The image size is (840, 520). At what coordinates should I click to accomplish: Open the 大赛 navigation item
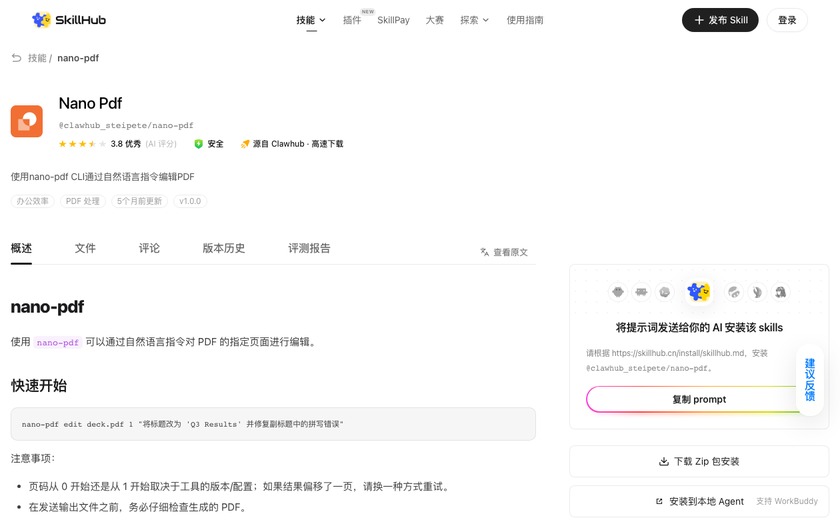[x=434, y=20]
